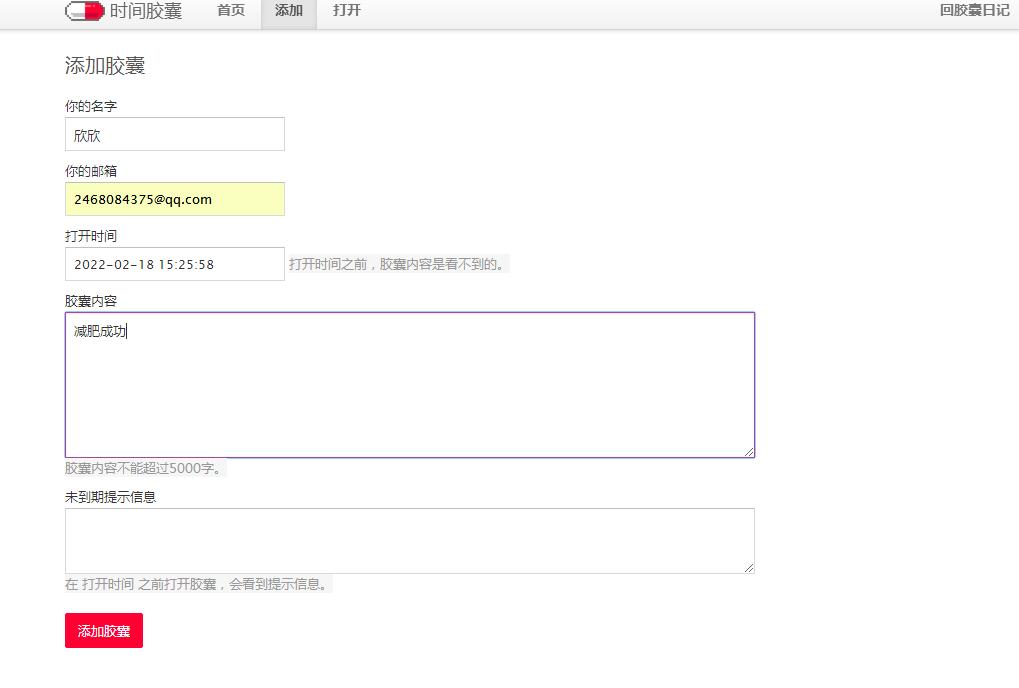Open the 回胶囊日记 link
Image resolution: width=1019 pixels, height=688 pixels.
pos(974,11)
